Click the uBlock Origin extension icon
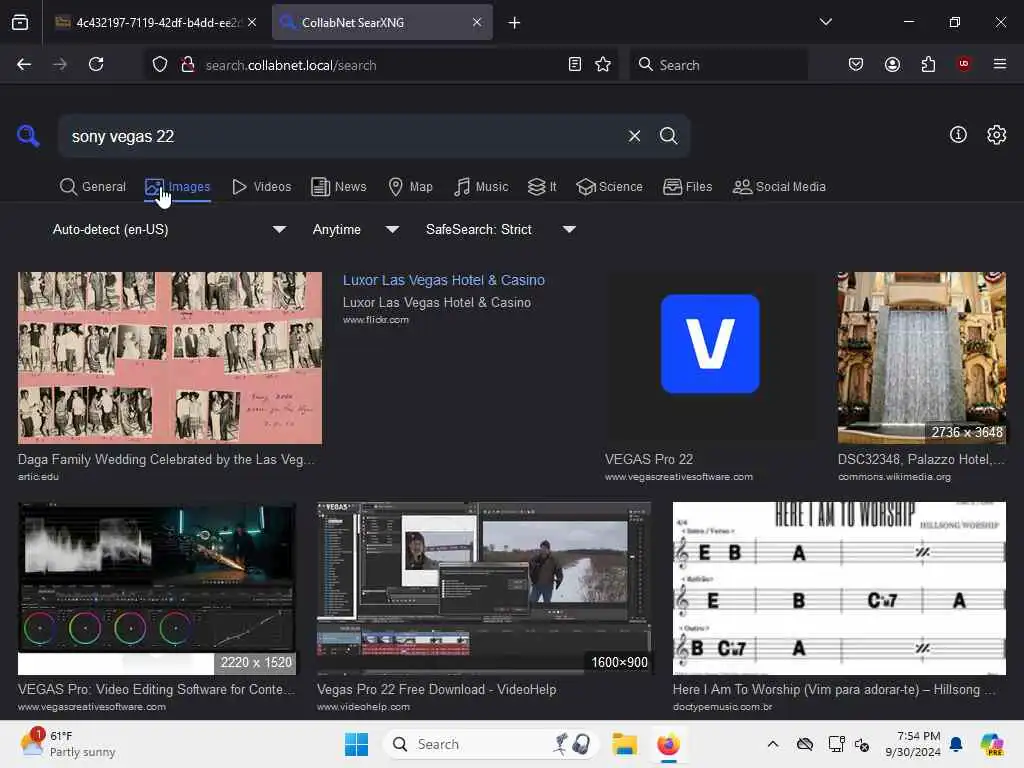 (x=964, y=64)
